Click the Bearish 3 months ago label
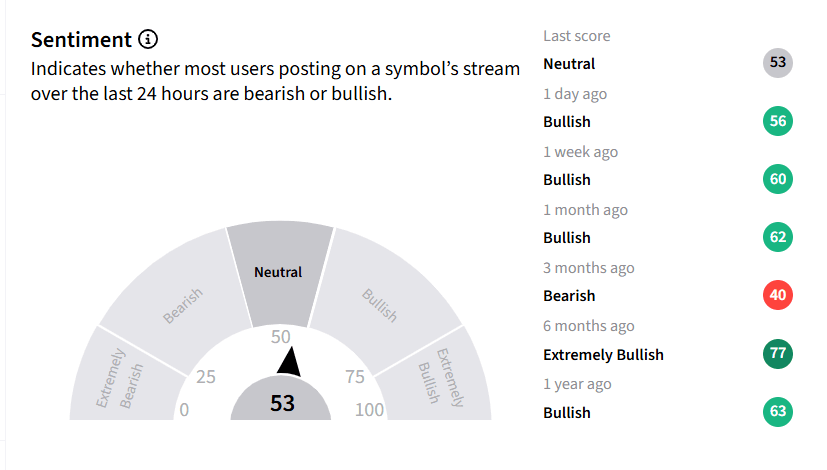 tap(569, 296)
